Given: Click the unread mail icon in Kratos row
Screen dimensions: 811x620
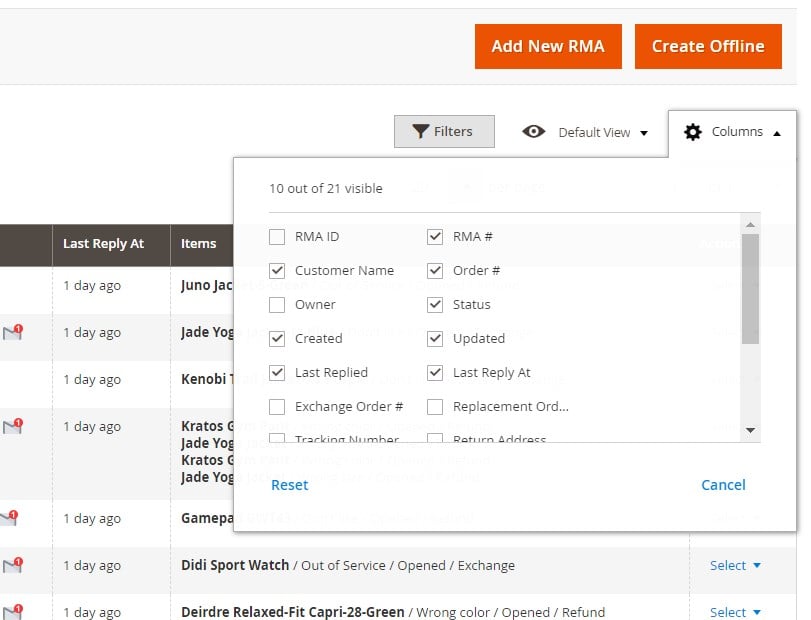Looking at the screenshot, I should (13, 426).
